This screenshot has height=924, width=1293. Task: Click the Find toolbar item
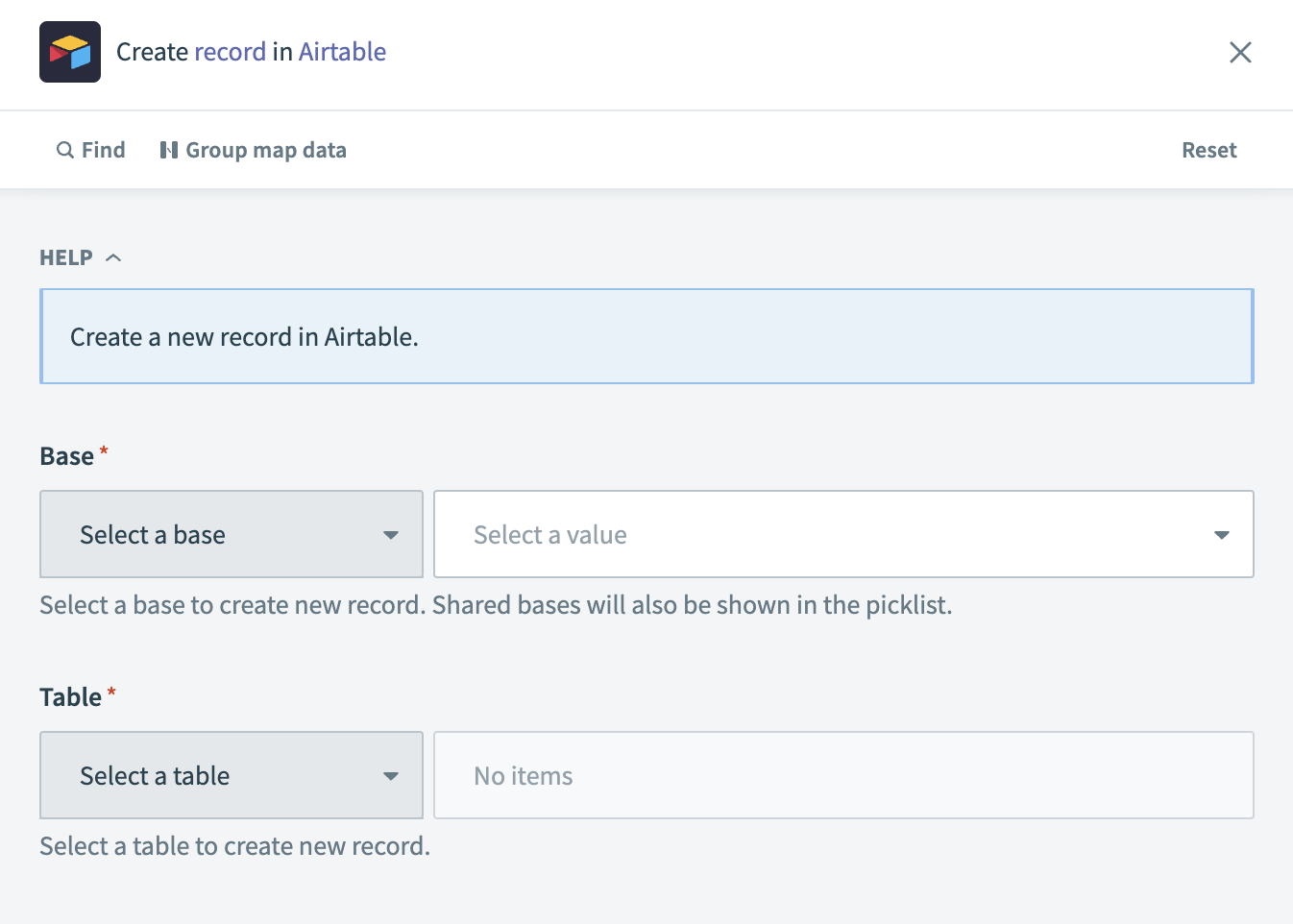tap(91, 150)
